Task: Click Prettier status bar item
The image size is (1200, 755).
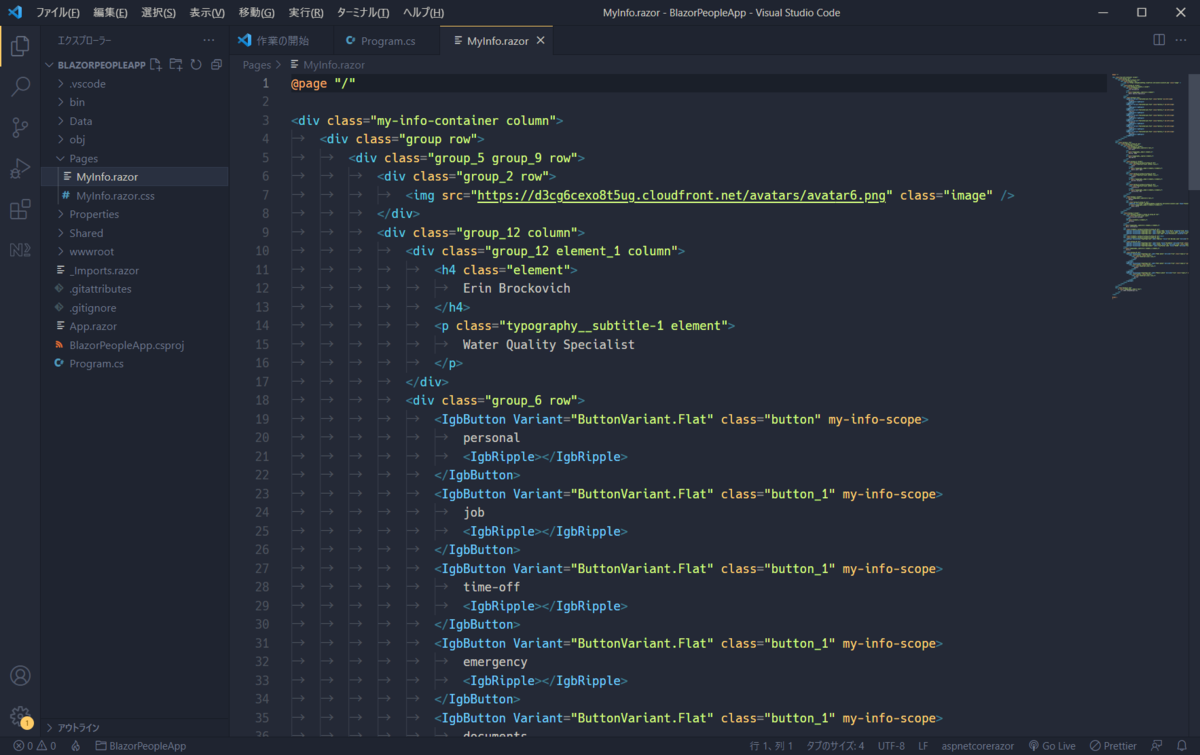Action: (x=1113, y=746)
